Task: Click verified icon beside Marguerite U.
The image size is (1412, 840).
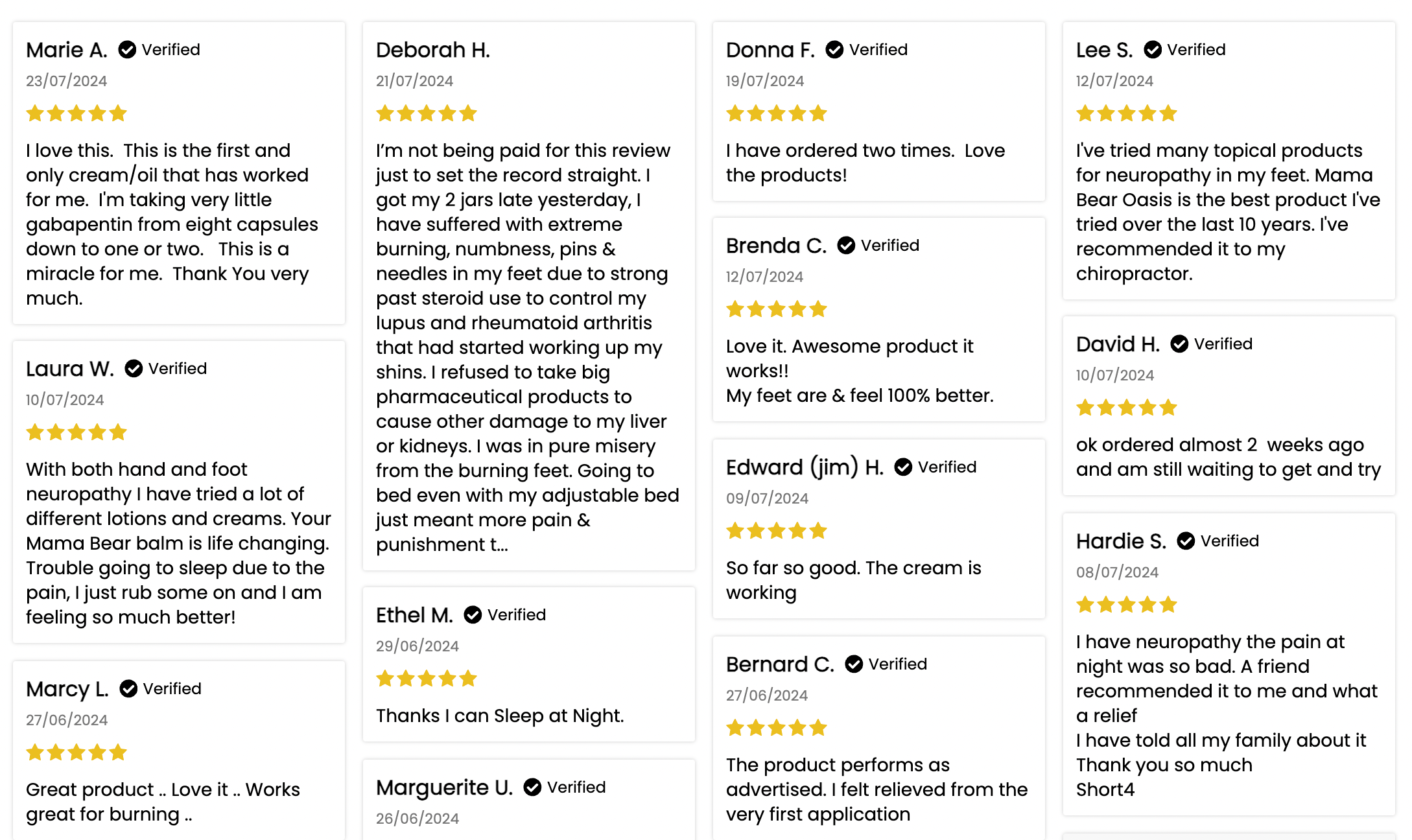Action: [532, 787]
